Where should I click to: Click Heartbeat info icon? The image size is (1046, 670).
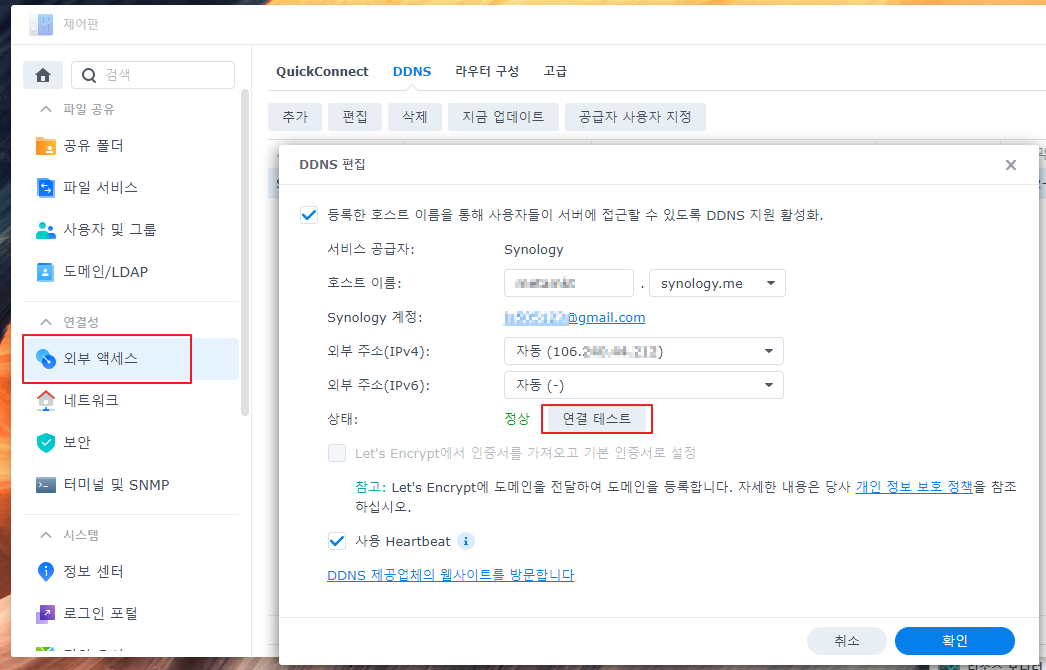click(466, 541)
